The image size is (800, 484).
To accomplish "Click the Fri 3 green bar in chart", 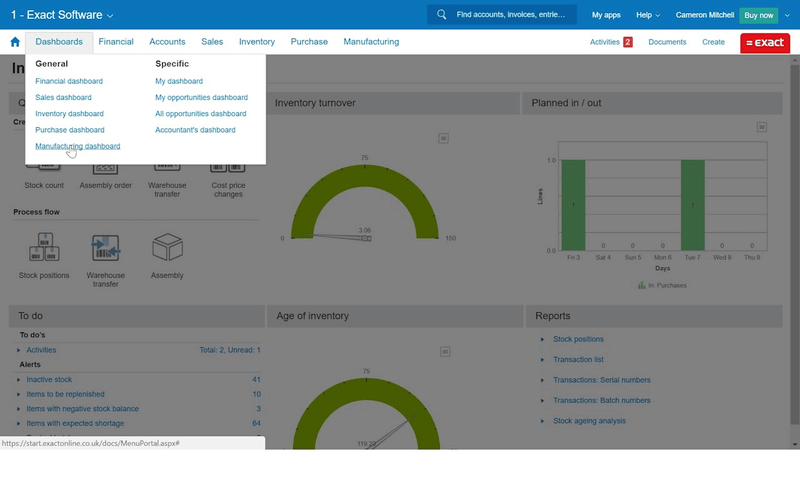I will click(573, 205).
